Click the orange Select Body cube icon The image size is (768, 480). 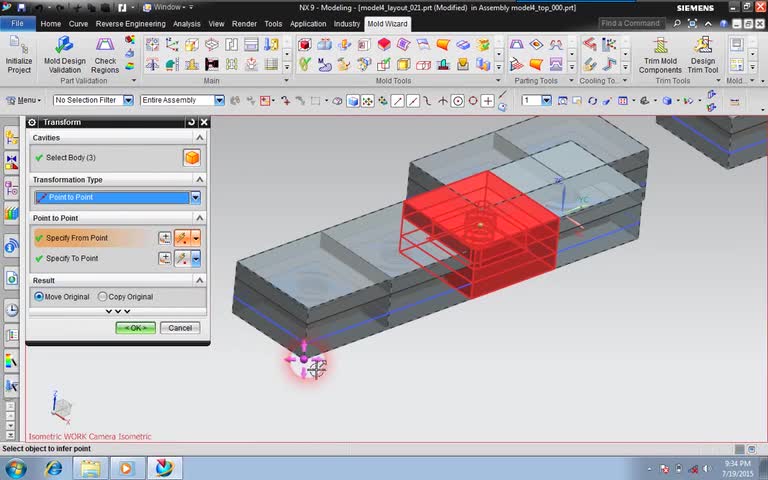click(191, 158)
